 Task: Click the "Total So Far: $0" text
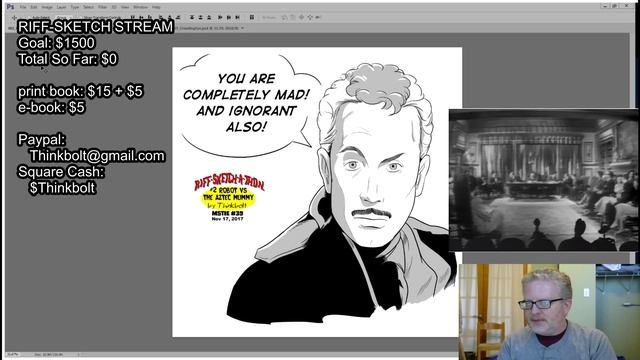tap(67, 59)
